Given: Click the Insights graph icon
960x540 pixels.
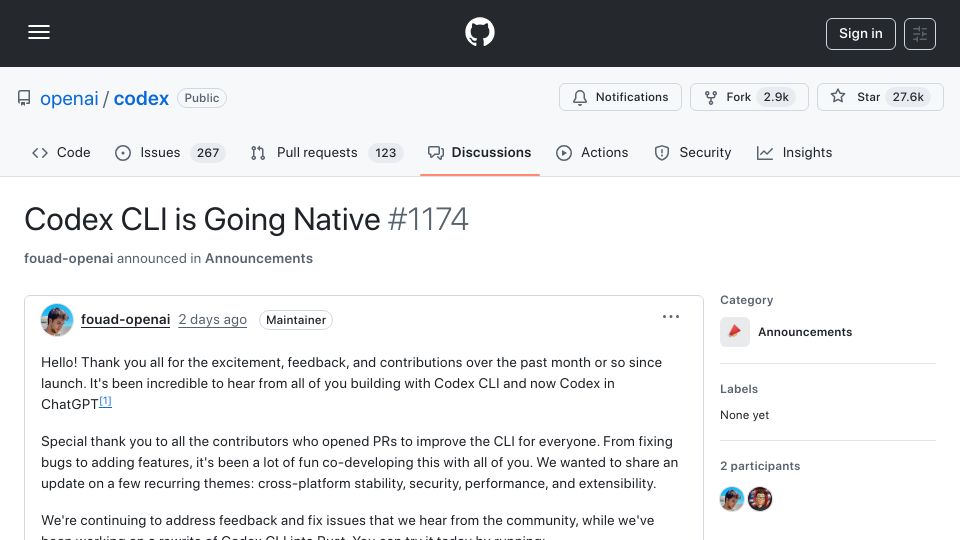Looking at the screenshot, I should pos(765,153).
